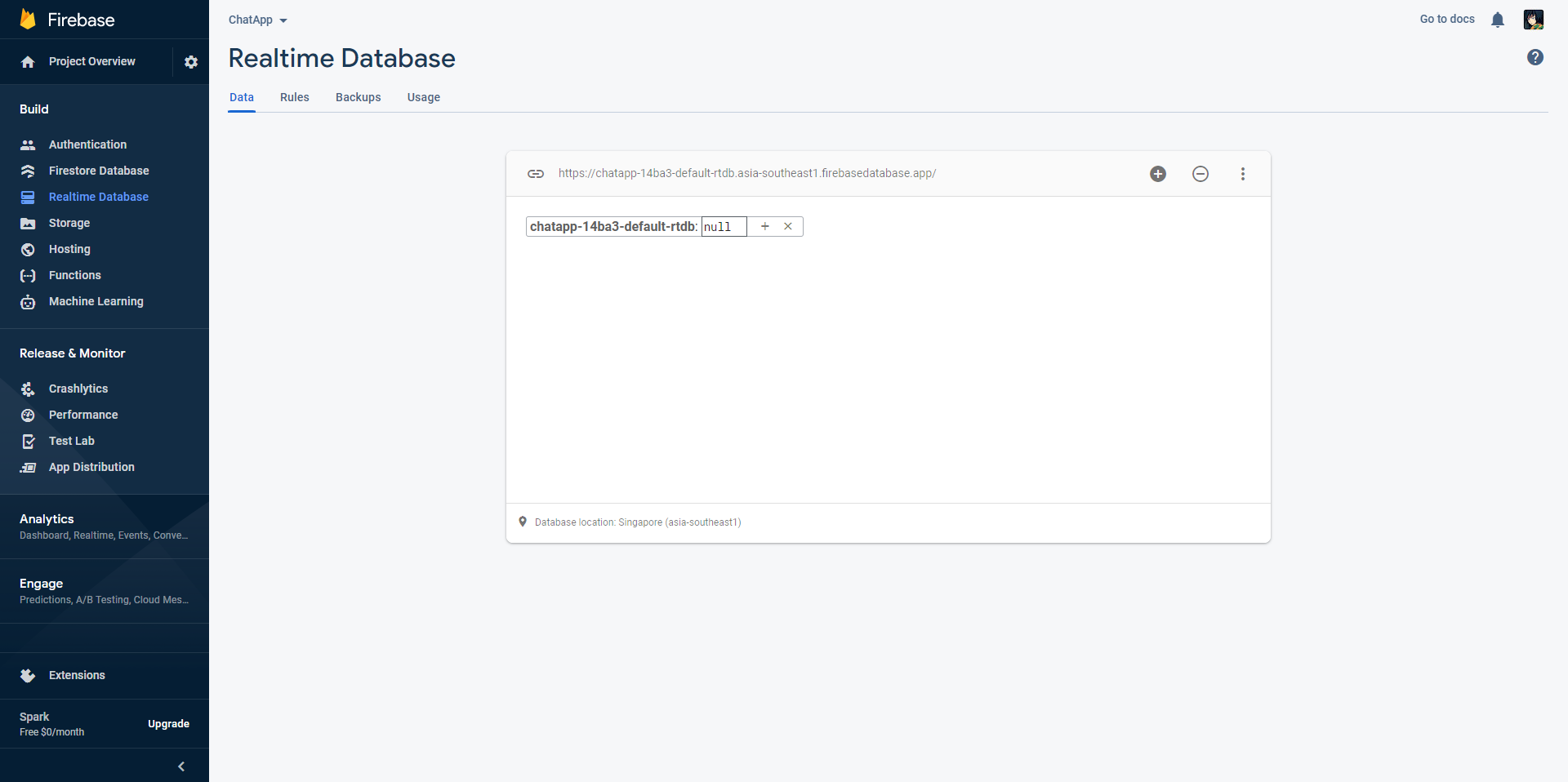Switch to the Usage tab
This screenshot has width=1568, height=782.
[x=424, y=97]
